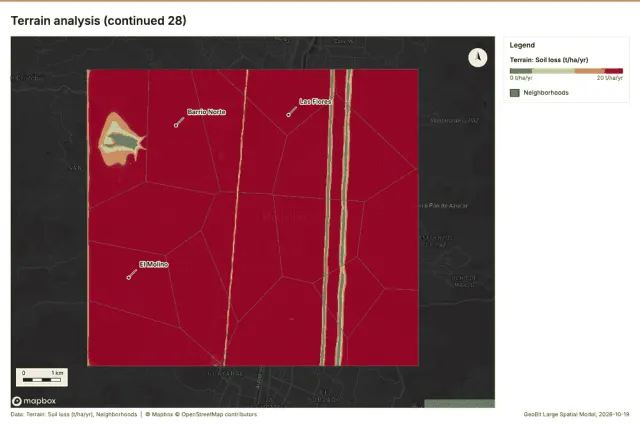Open the Mapbox attribution link
This screenshot has height=427, width=640.
(162, 414)
